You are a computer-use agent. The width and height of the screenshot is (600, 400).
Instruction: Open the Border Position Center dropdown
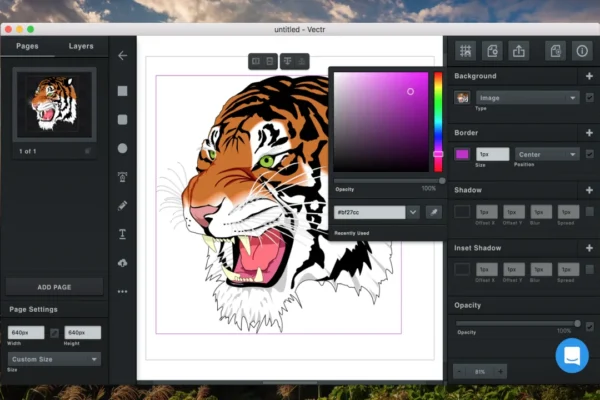coord(547,155)
